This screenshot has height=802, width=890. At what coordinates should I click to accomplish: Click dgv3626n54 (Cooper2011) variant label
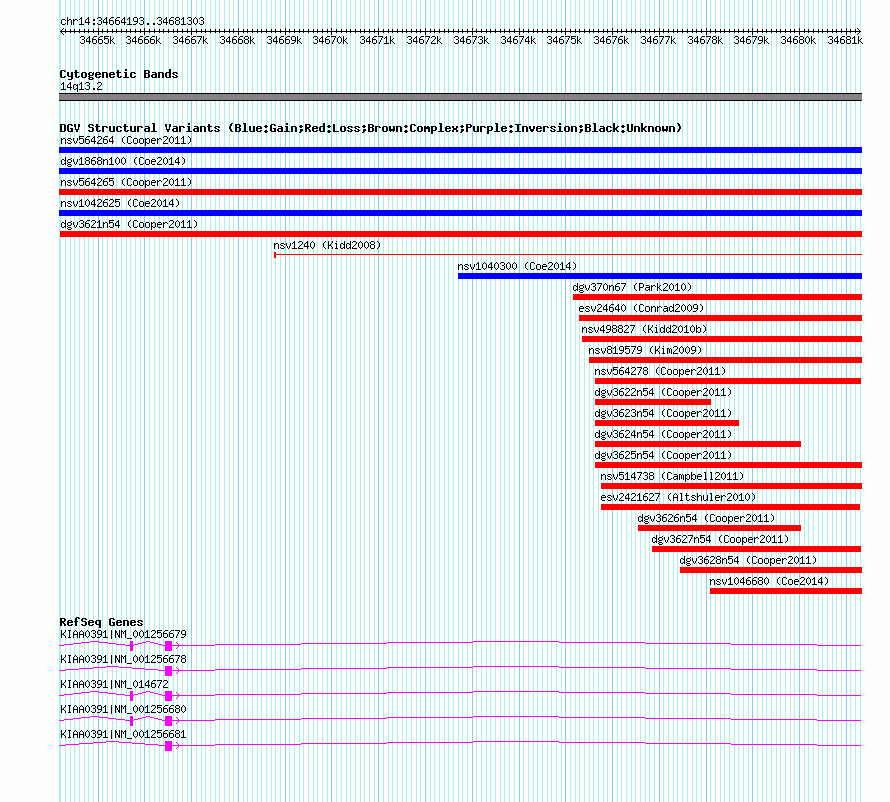pyautogui.click(x=706, y=518)
